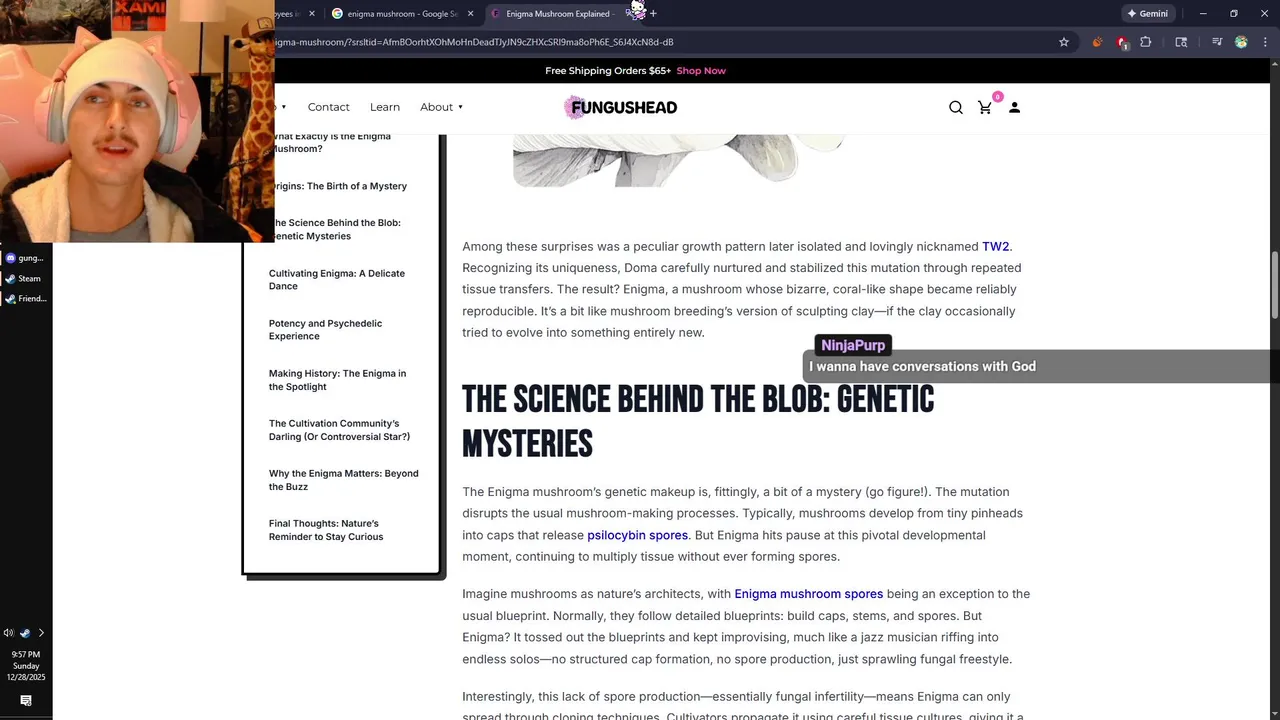The image size is (1280, 720).
Task: Open the user account icon
Action: coord(1014,107)
